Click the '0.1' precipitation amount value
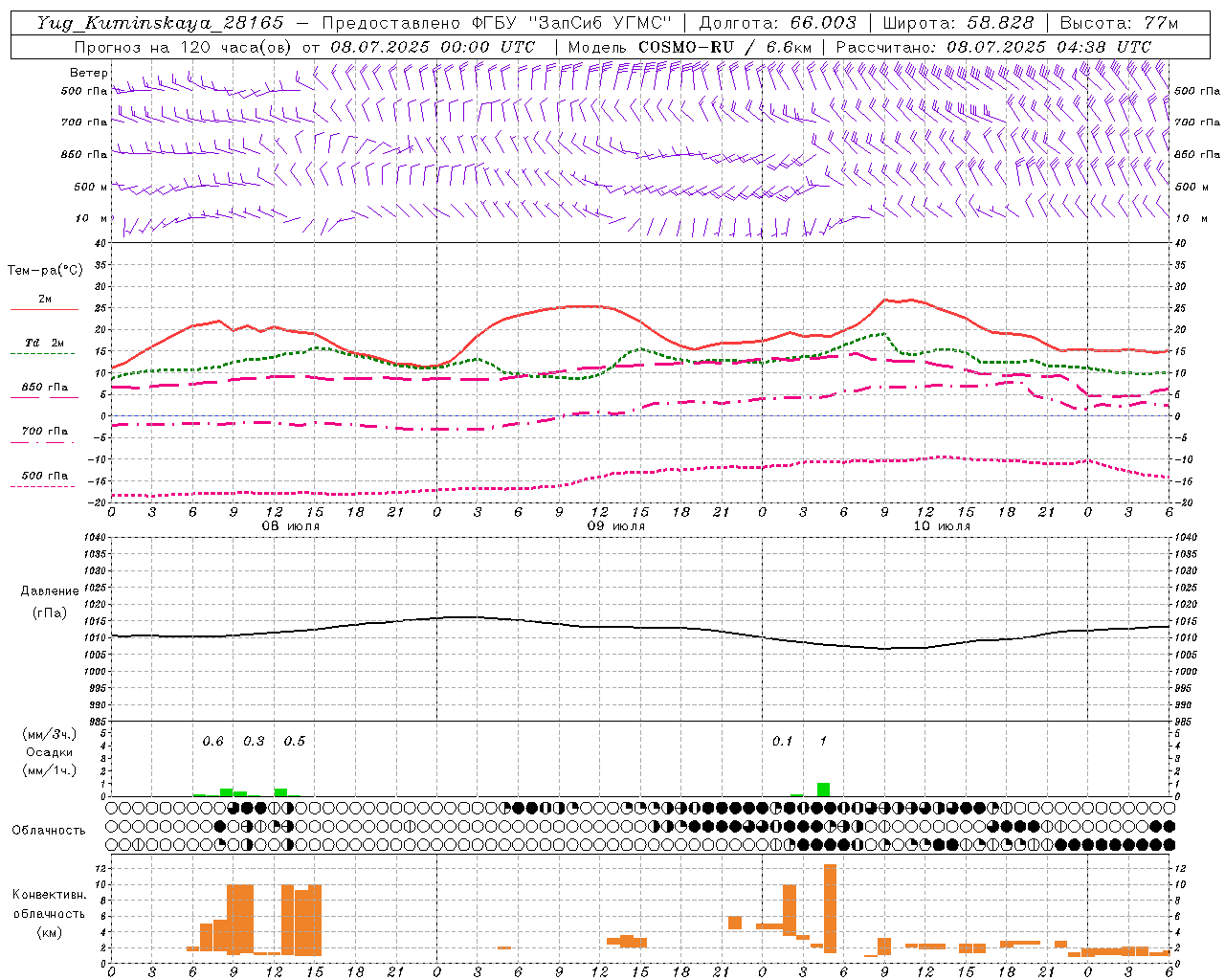The height and width of the screenshot is (980, 1225). (x=783, y=741)
